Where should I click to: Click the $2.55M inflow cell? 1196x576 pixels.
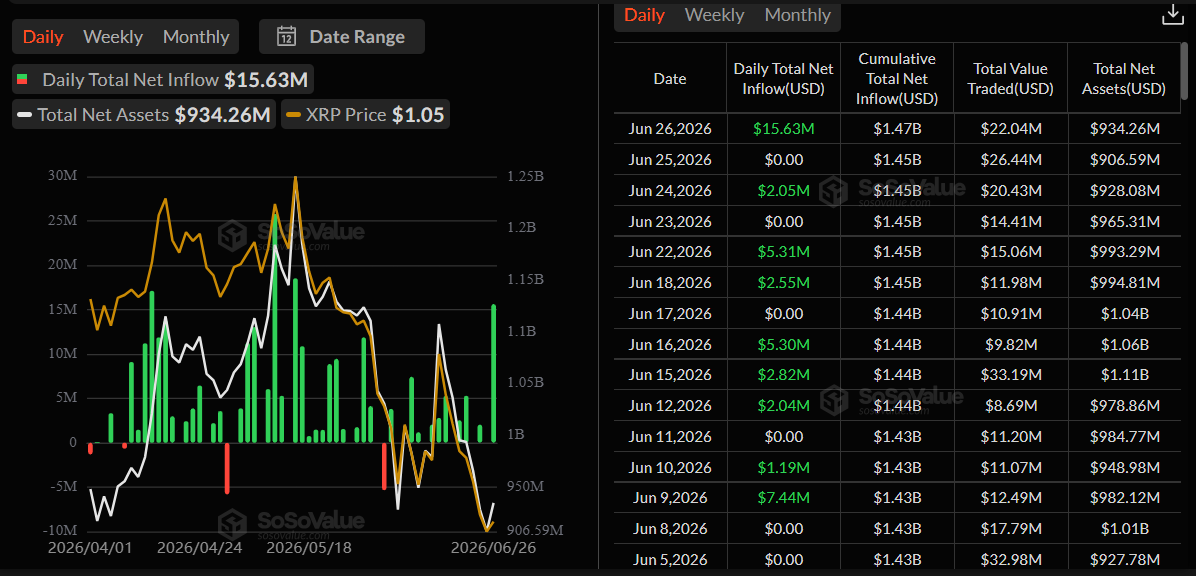click(783, 283)
